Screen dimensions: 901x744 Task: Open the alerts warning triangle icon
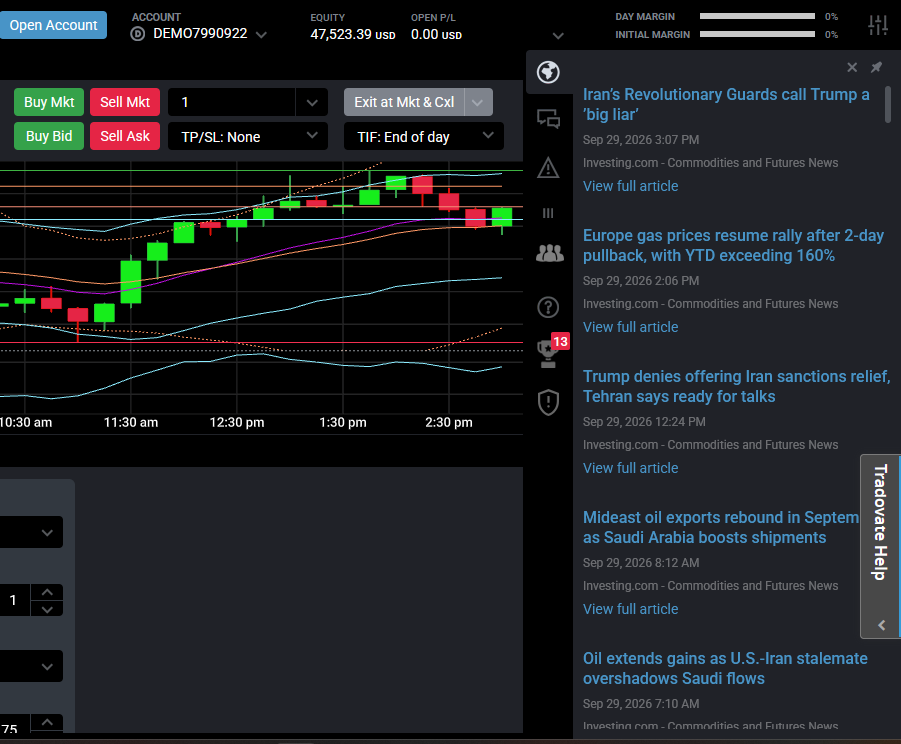(x=548, y=167)
